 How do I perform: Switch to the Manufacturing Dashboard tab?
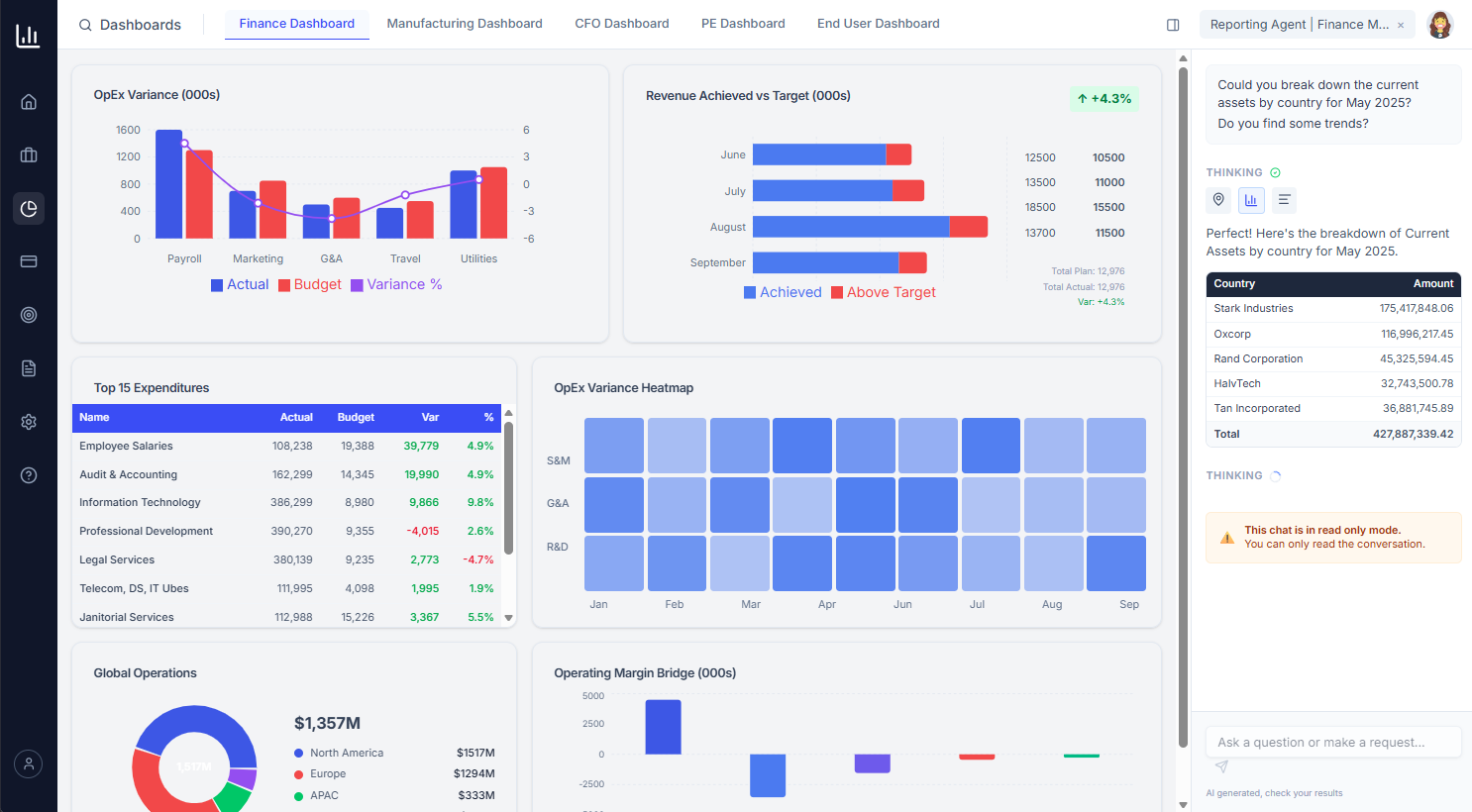coord(465,24)
